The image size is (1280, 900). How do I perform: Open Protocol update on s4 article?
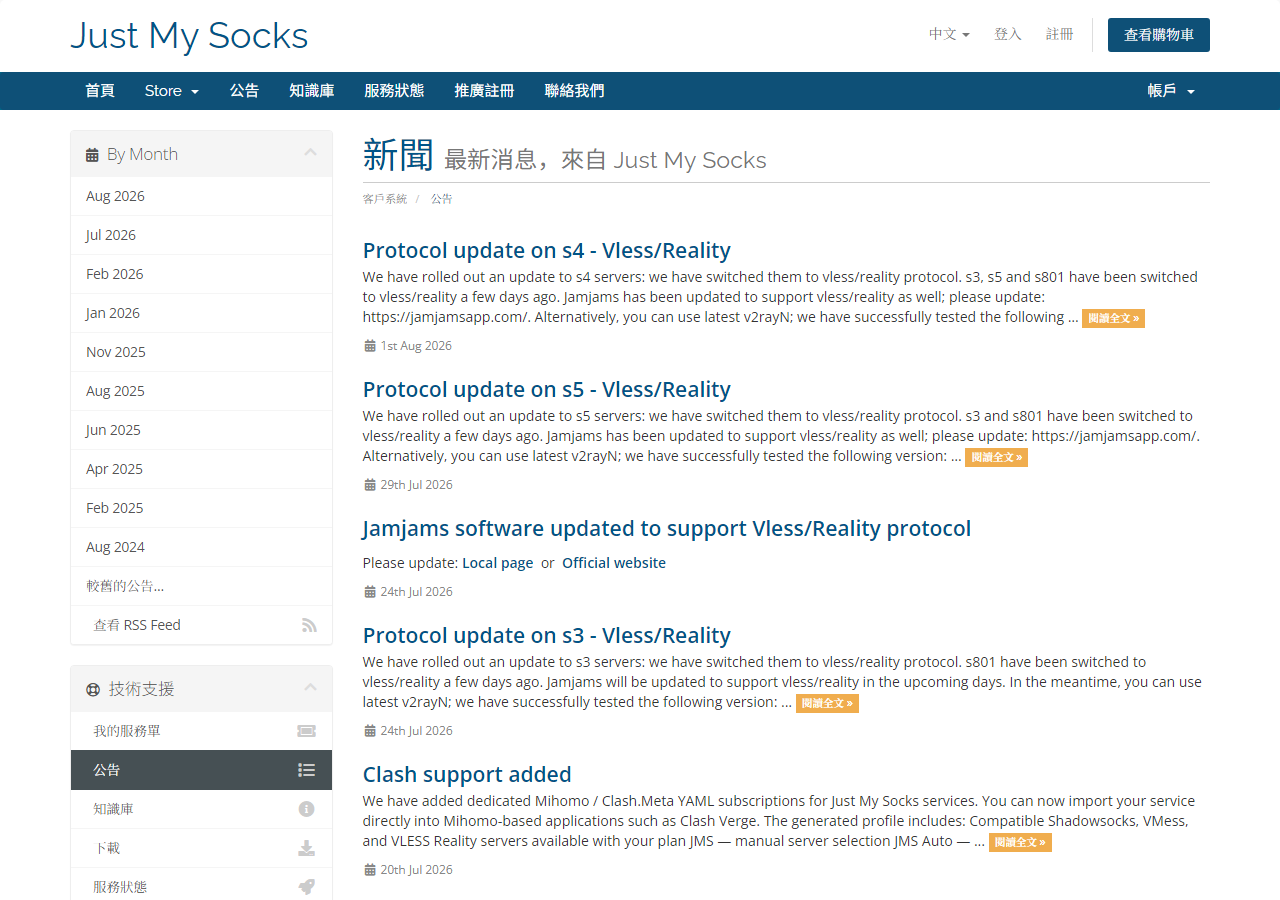point(546,250)
